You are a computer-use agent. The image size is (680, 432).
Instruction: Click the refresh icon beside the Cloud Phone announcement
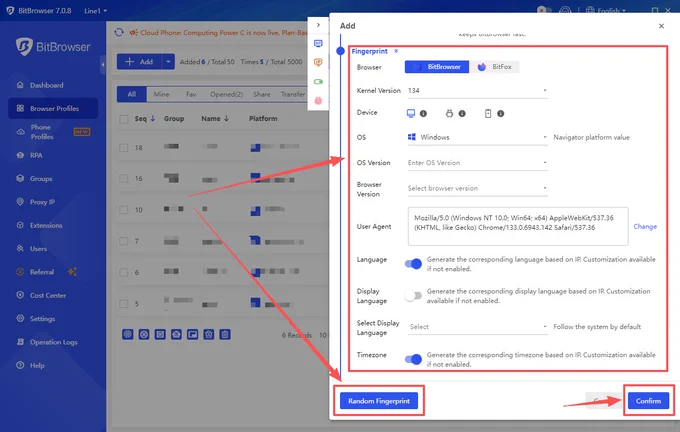[119, 32]
